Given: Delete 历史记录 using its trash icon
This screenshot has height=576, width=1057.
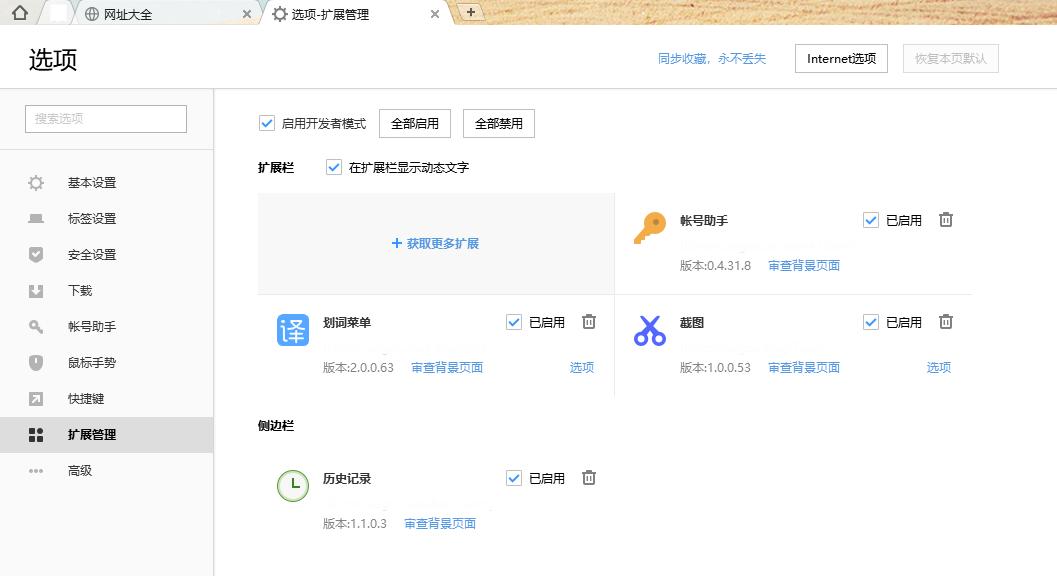Looking at the screenshot, I should pos(589,478).
